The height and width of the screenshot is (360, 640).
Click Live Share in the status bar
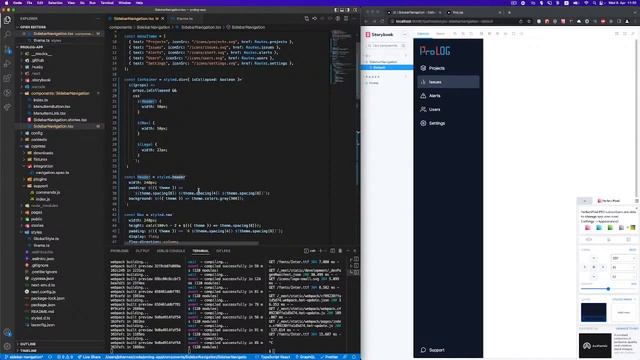click(x=89, y=357)
